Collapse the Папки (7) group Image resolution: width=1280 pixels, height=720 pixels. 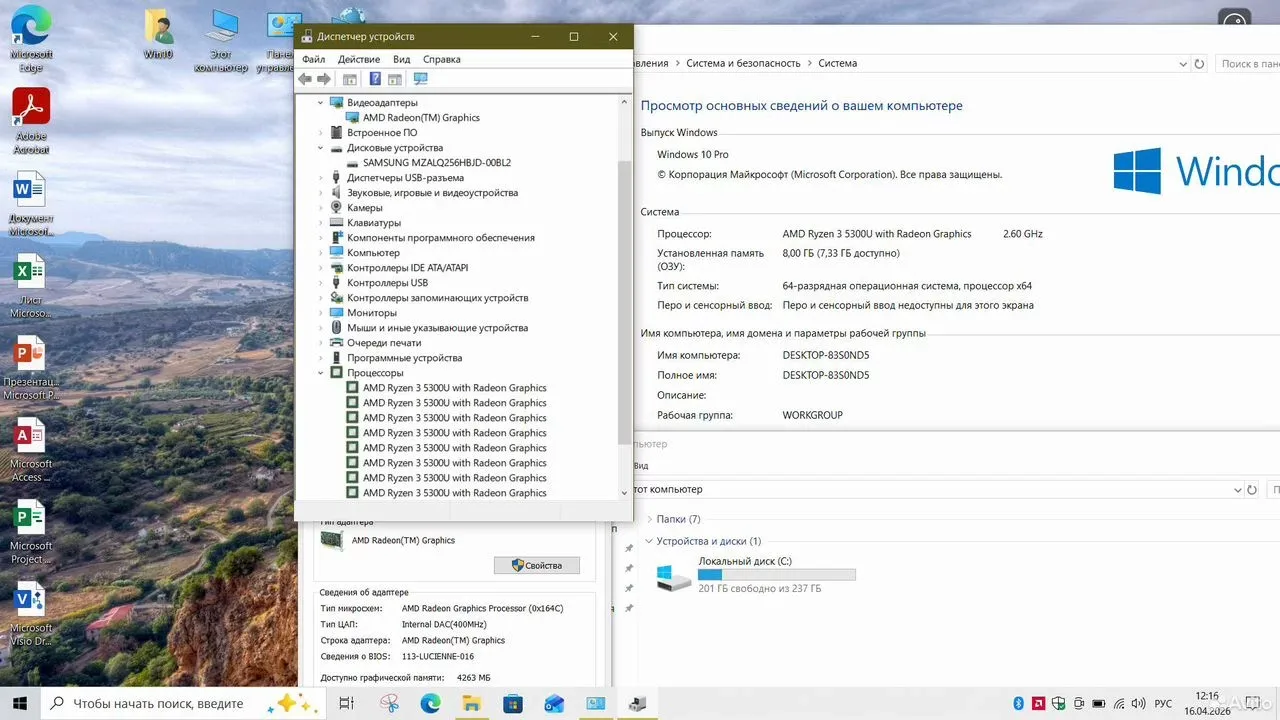(650, 519)
